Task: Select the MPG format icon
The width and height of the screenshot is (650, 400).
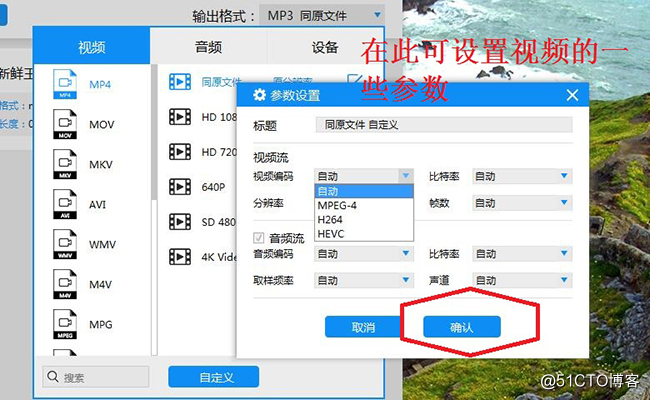Action: click(x=65, y=324)
